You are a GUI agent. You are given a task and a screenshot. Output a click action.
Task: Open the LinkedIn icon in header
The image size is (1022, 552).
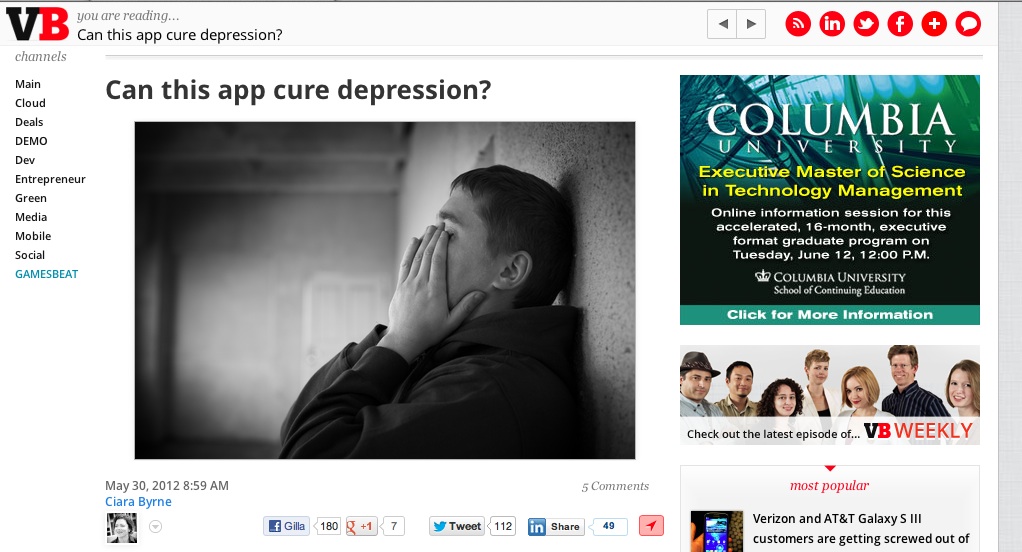(x=832, y=24)
